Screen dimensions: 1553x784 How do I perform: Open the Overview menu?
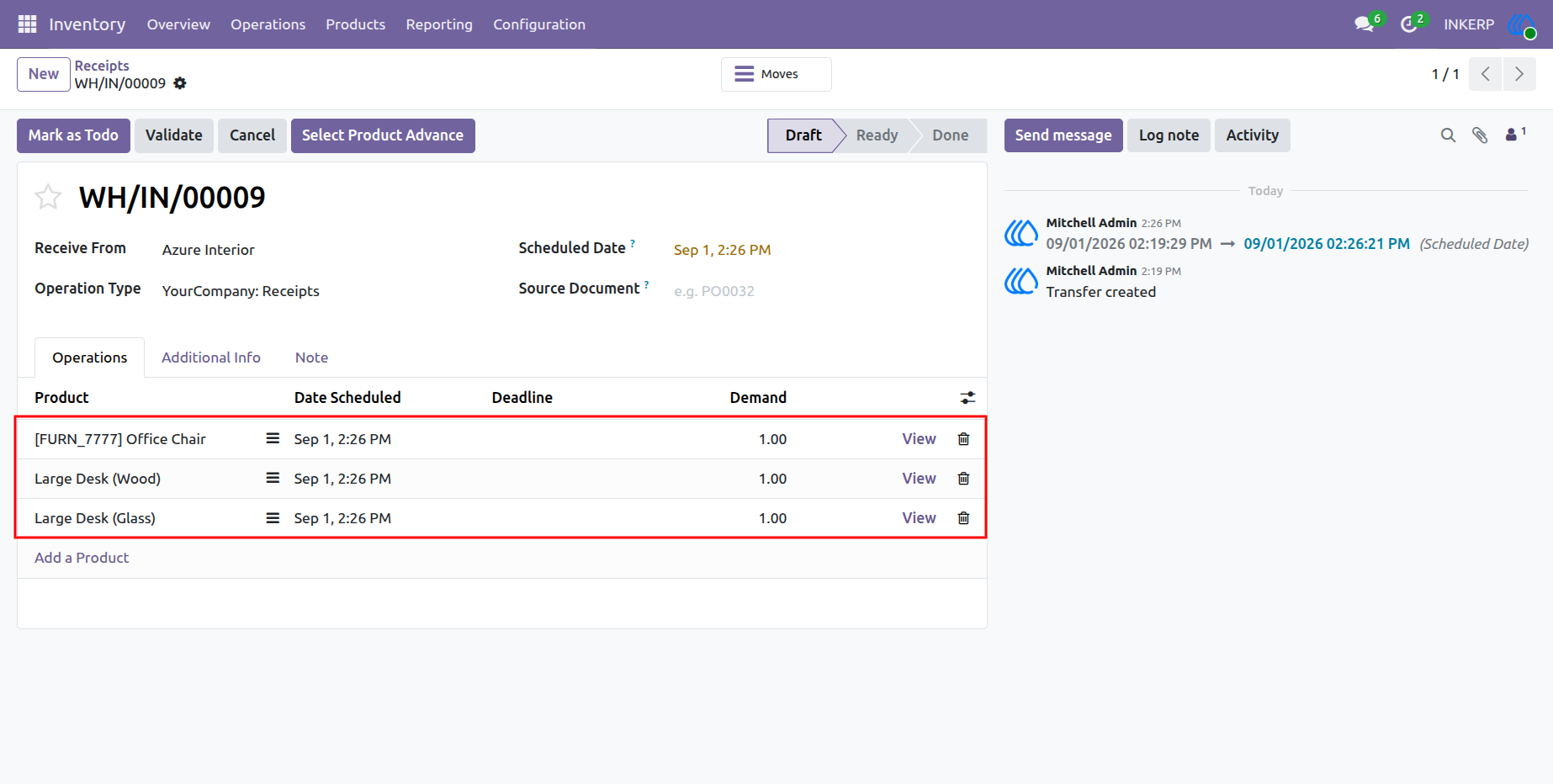click(178, 24)
